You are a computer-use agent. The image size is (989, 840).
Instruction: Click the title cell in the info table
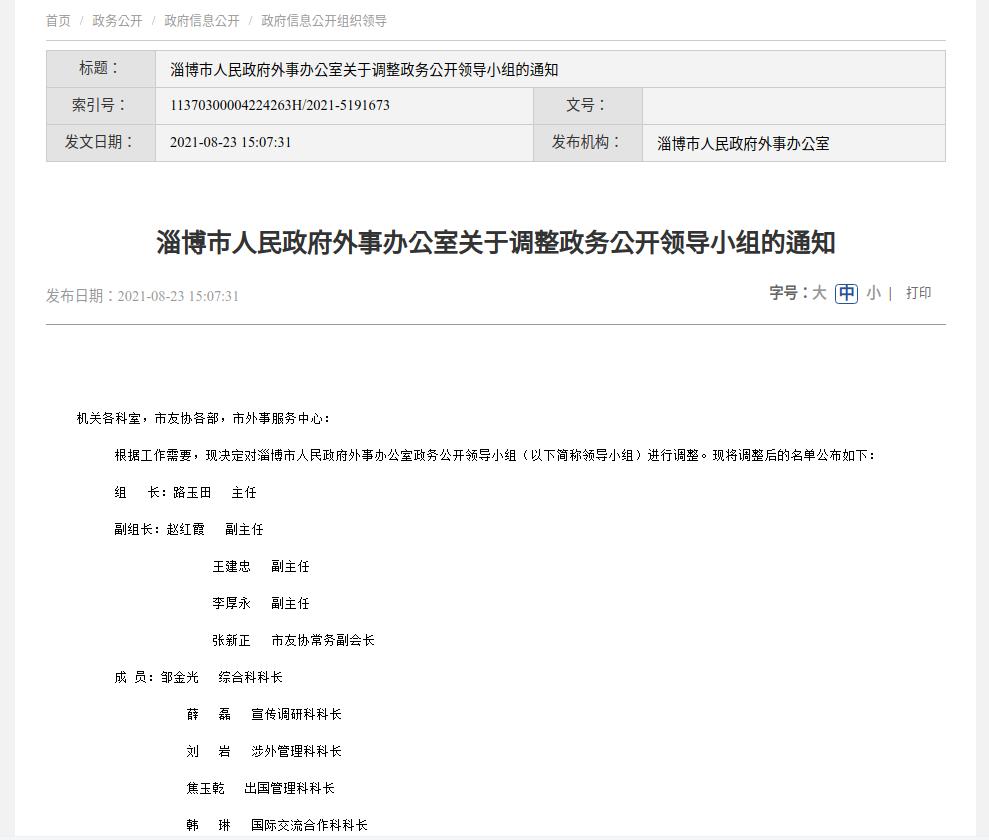tap(550, 69)
